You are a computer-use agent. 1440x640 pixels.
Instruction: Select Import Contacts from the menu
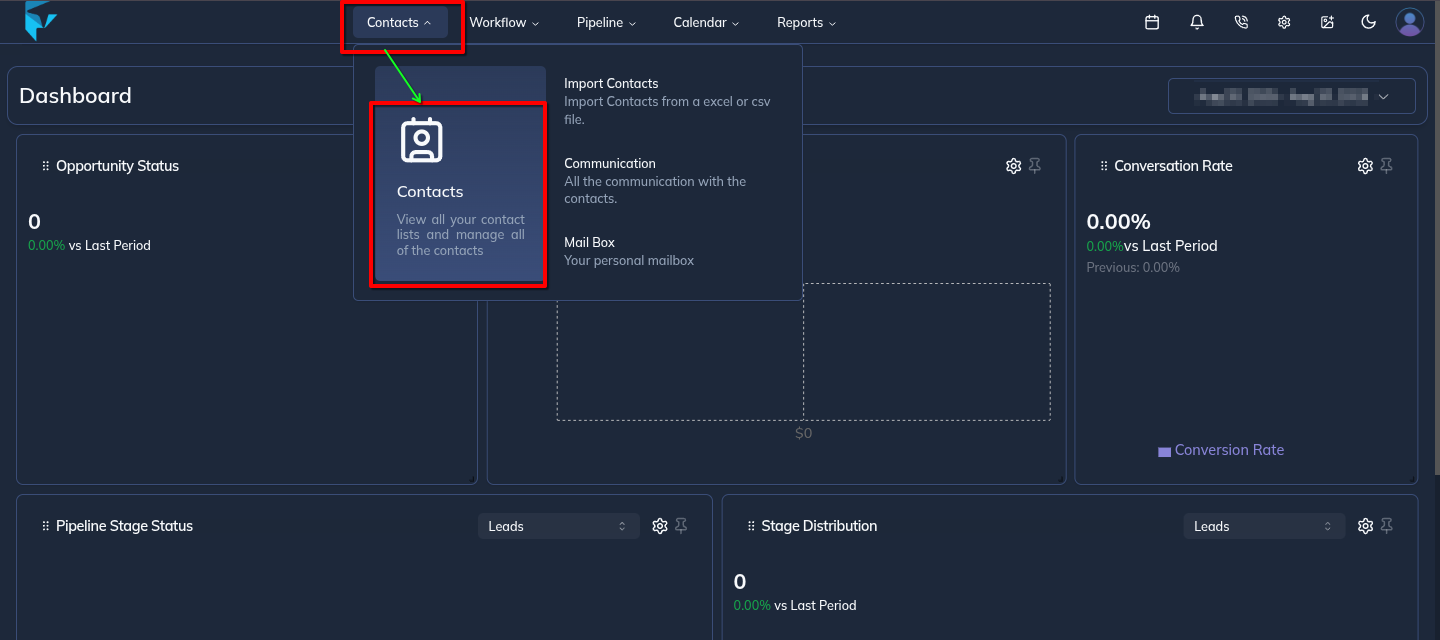click(611, 84)
